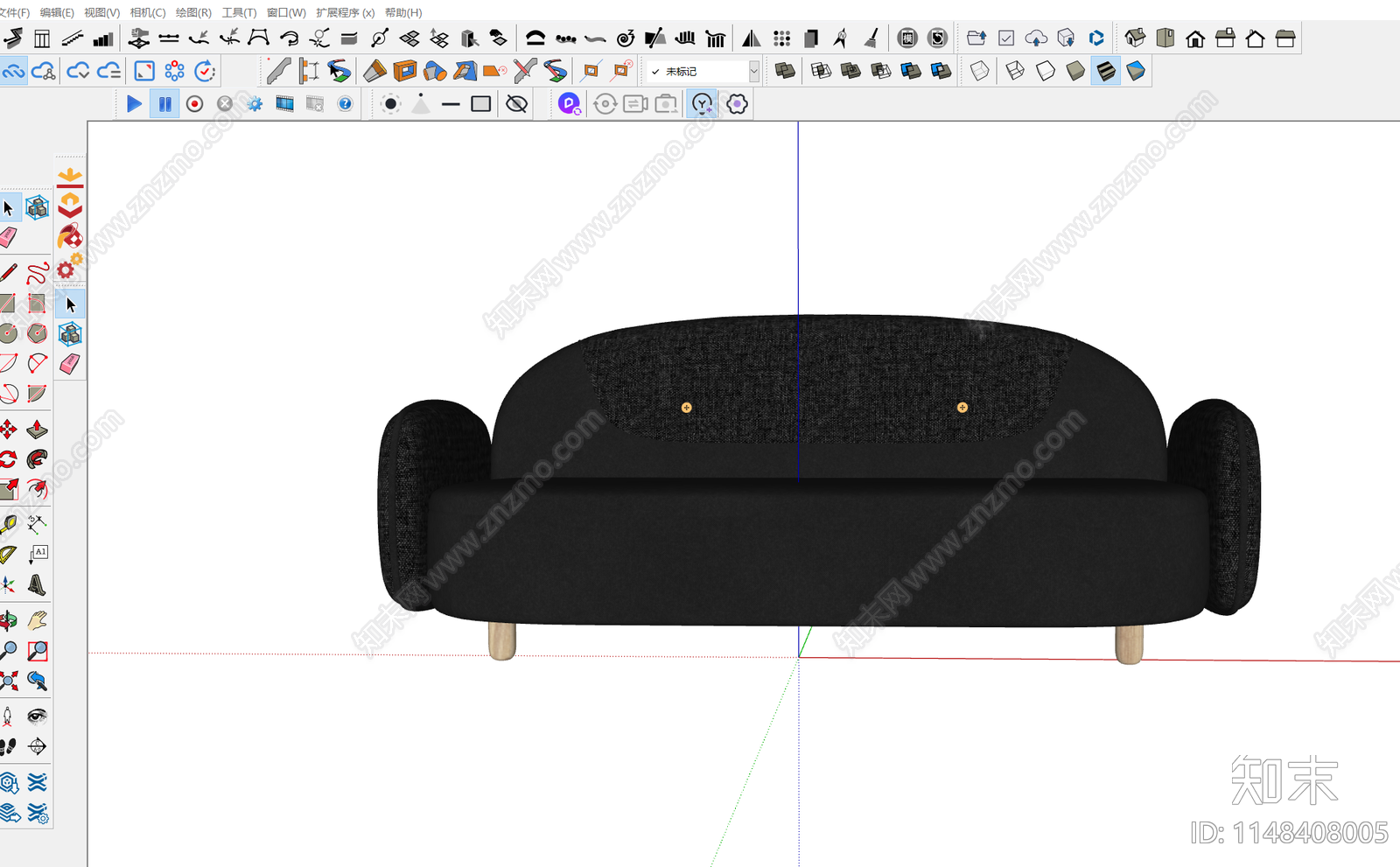The height and width of the screenshot is (867, 1400).
Task: Toggle Shaded With Textures style
Action: pyautogui.click(x=1106, y=71)
